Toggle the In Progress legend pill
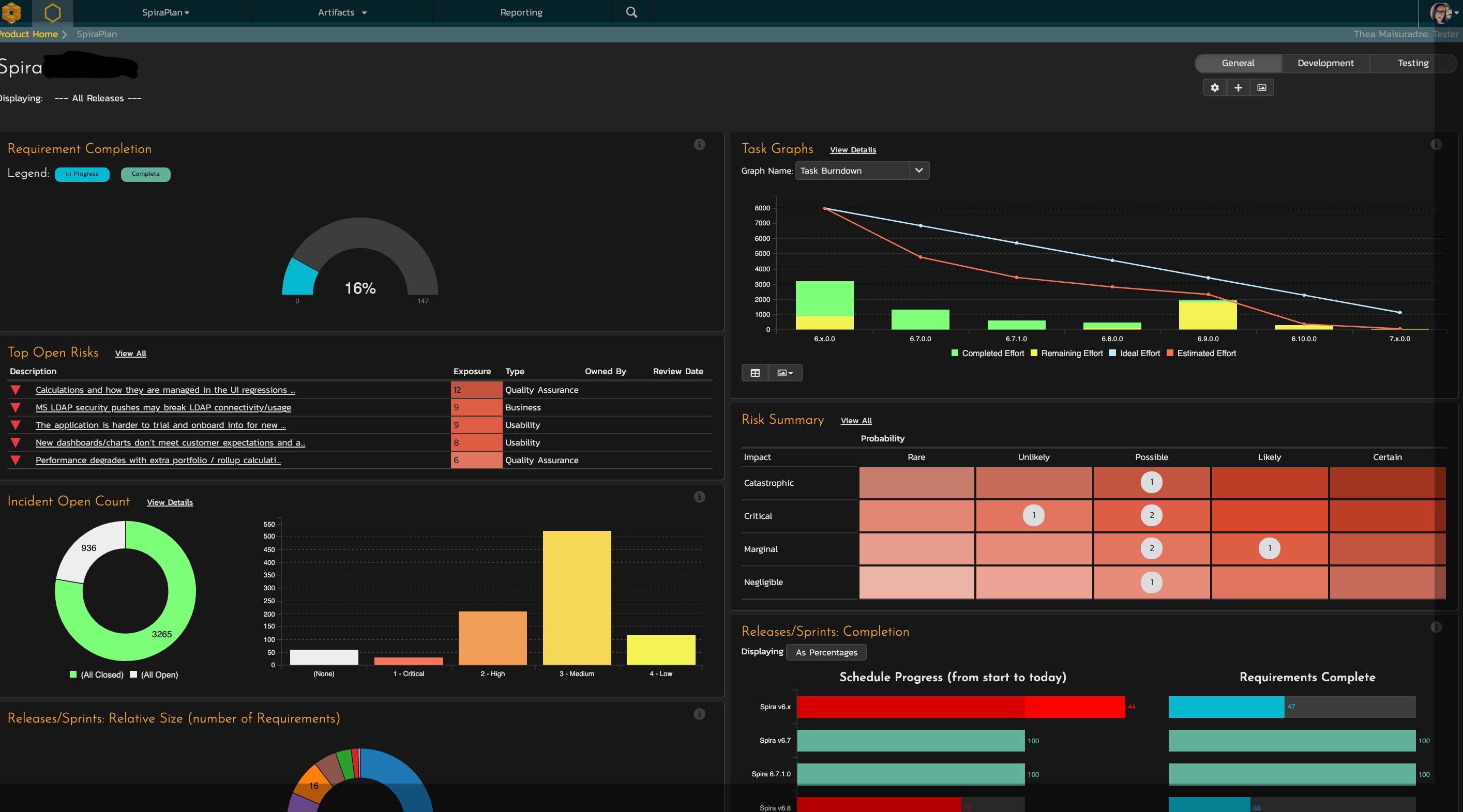This screenshot has width=1463, height=812. click(82, 174)
